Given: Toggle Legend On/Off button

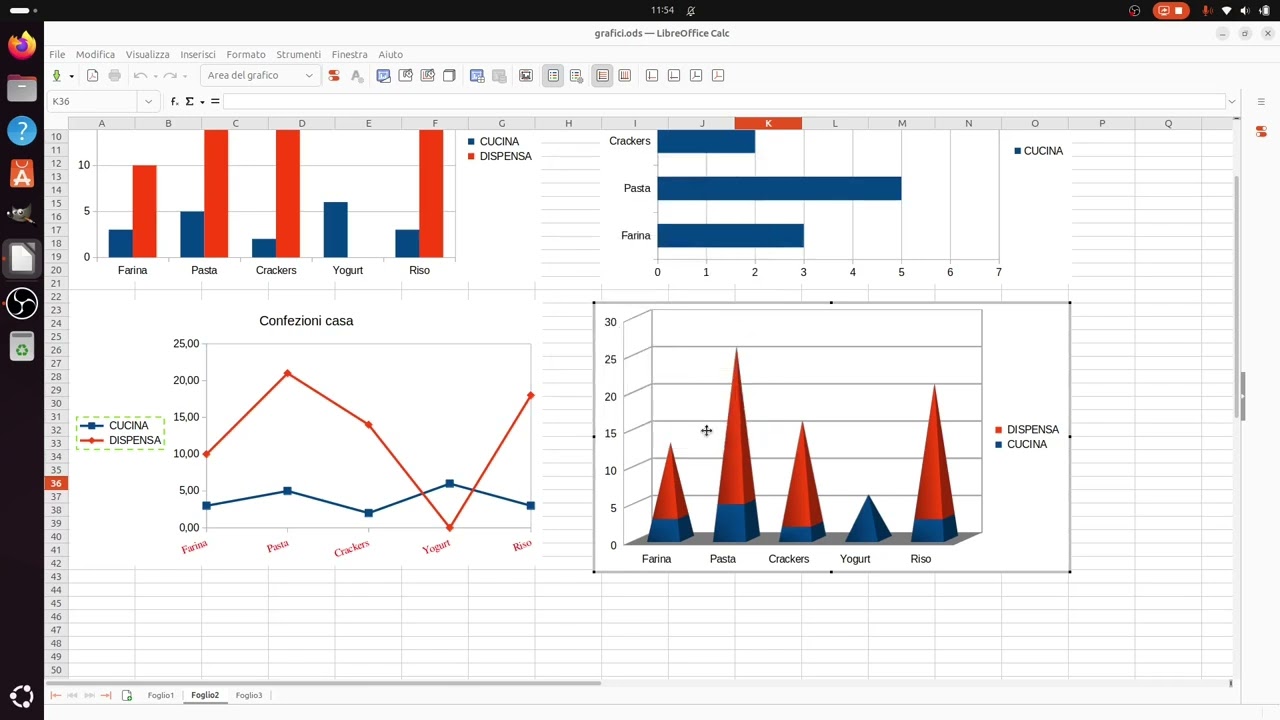Looking at the screenshot, I should point(553,75).
